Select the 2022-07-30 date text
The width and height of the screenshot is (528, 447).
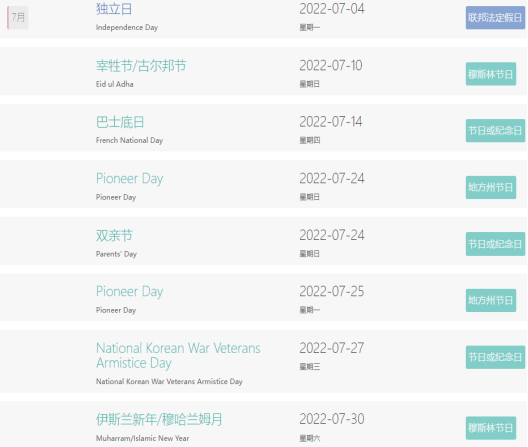tap(332, 419)
